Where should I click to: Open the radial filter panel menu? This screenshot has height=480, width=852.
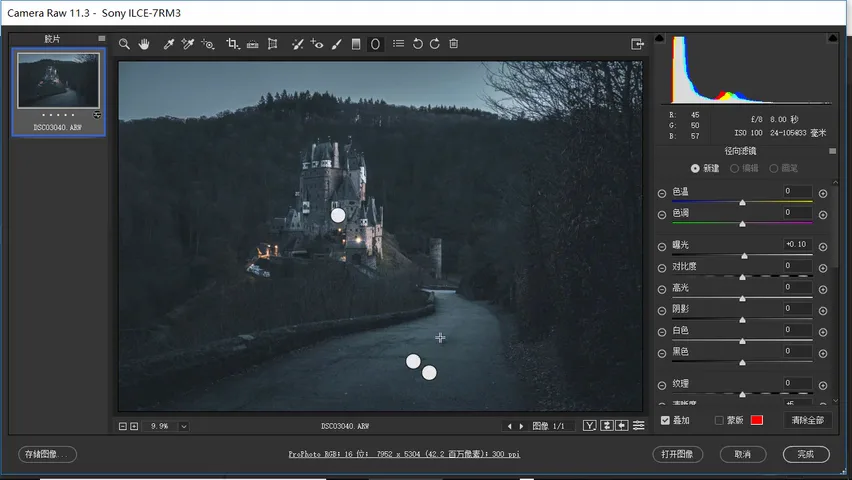pos(832,151)
